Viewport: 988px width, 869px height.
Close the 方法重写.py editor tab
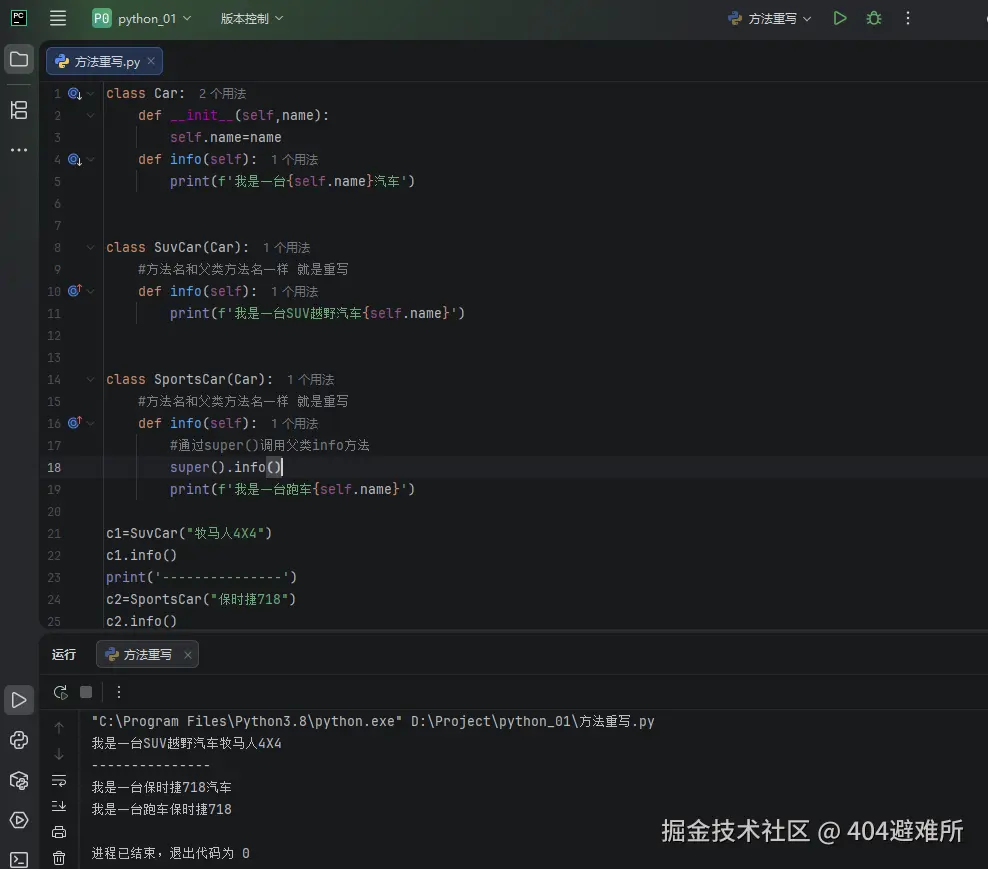(151, 61)
